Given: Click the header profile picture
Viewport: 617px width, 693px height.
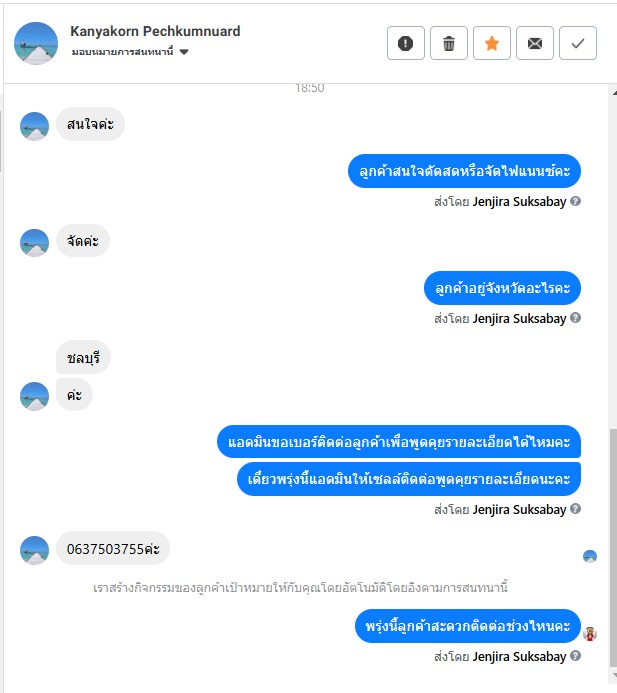Looking at the screenshot, I should pyautogui.click(x=36, y=43).
